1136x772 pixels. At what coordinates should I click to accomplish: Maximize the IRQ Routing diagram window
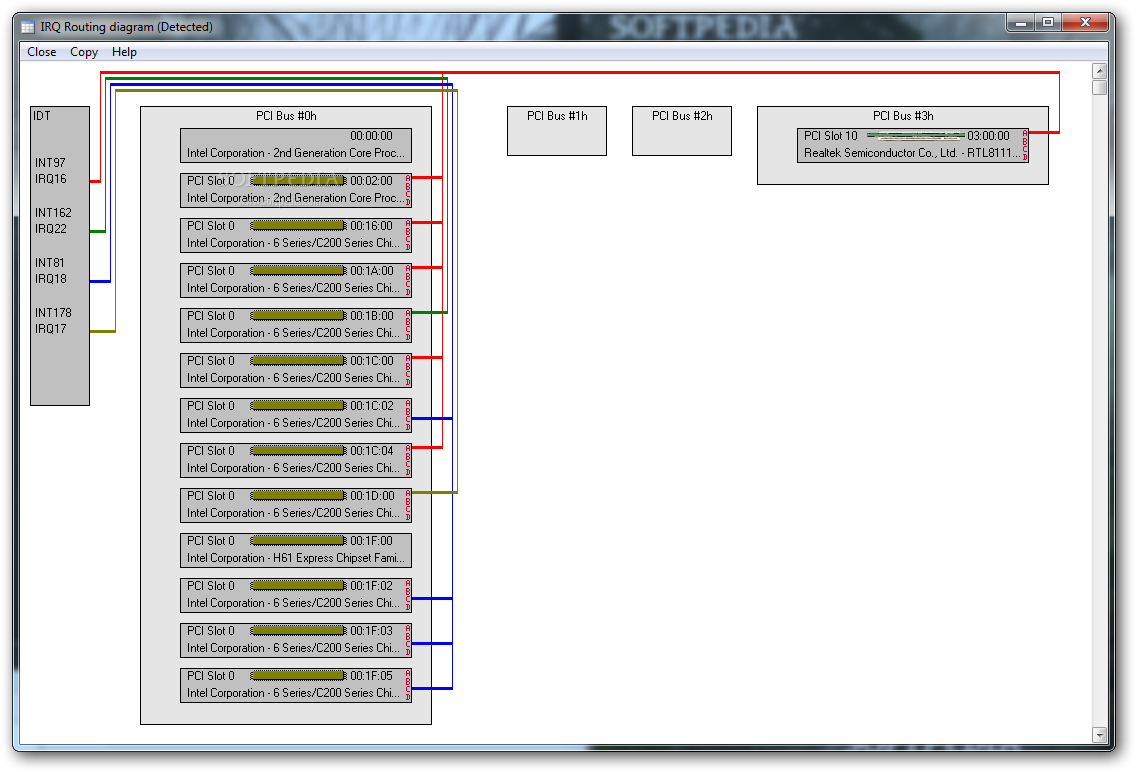coord(1048,22)
